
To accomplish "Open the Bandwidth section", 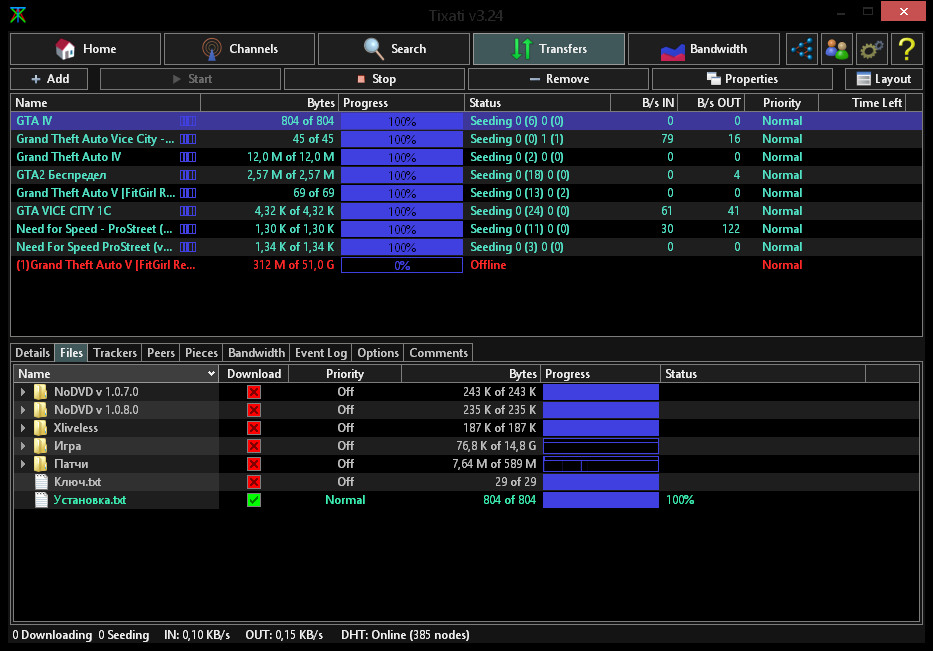I will [x=704, y=49].
